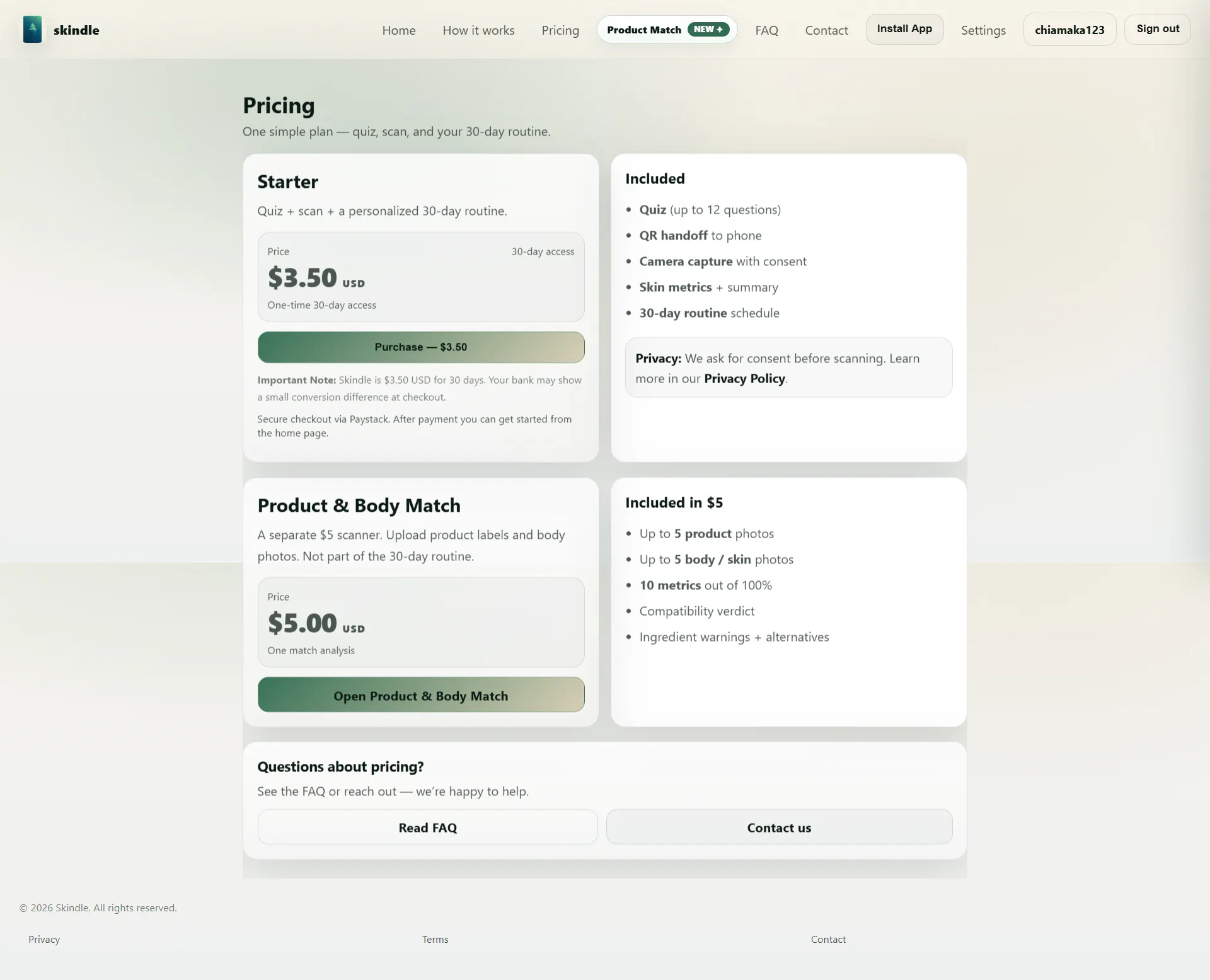
Task: Click the skindle brand name
Action: pos(76,30)
